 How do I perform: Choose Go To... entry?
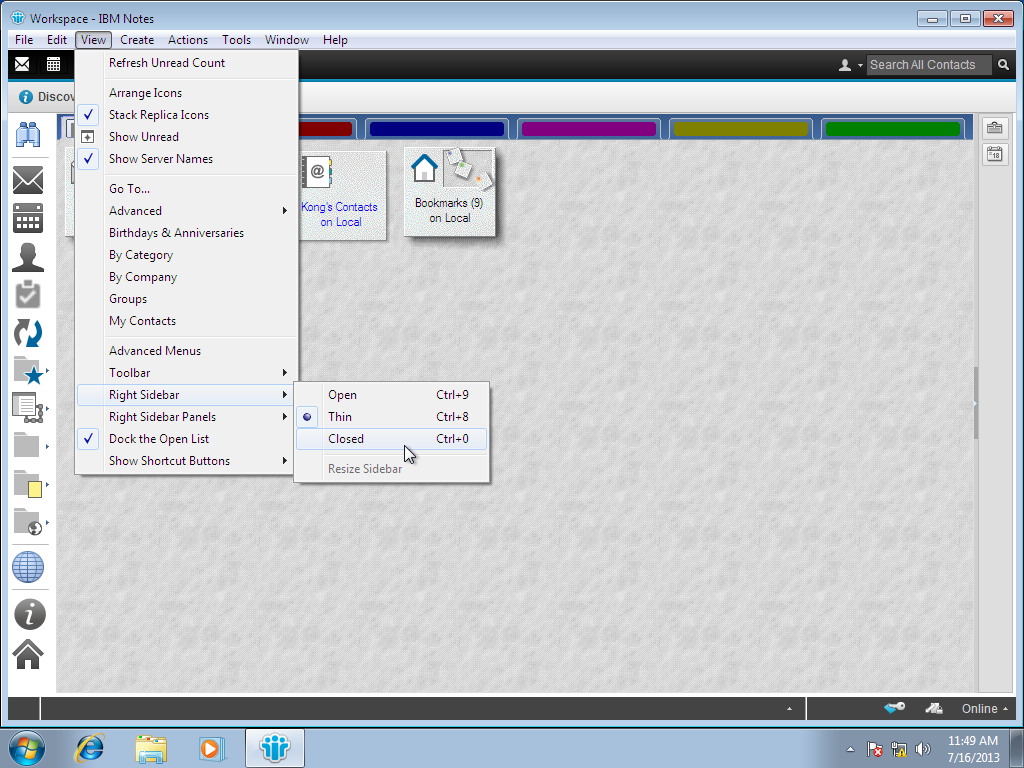[186, 189]
